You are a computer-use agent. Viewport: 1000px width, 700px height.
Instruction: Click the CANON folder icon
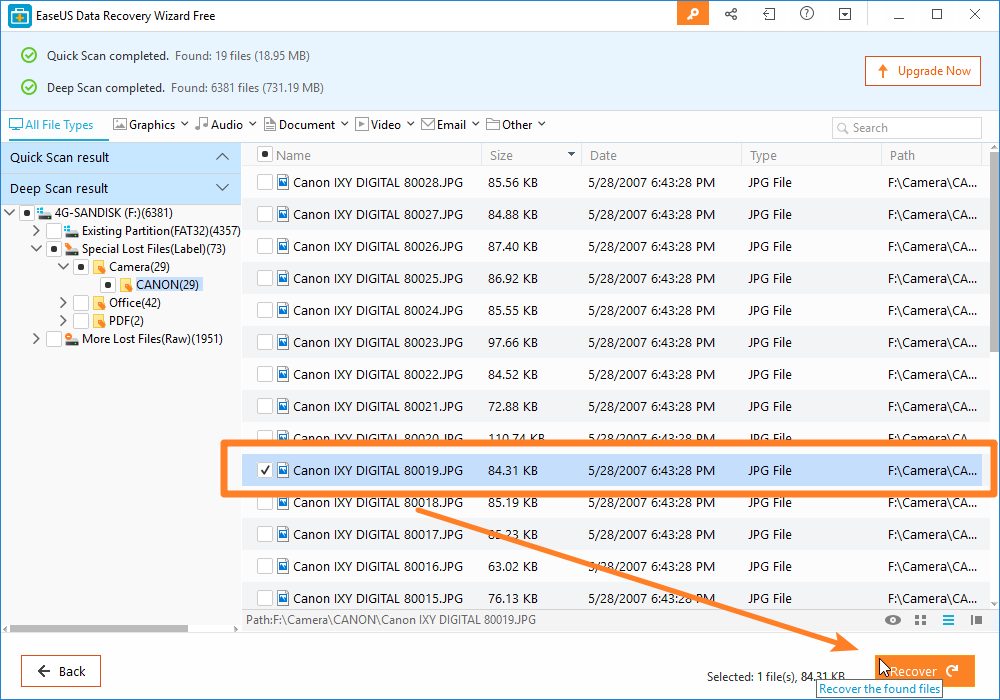[x=126, y=284]
